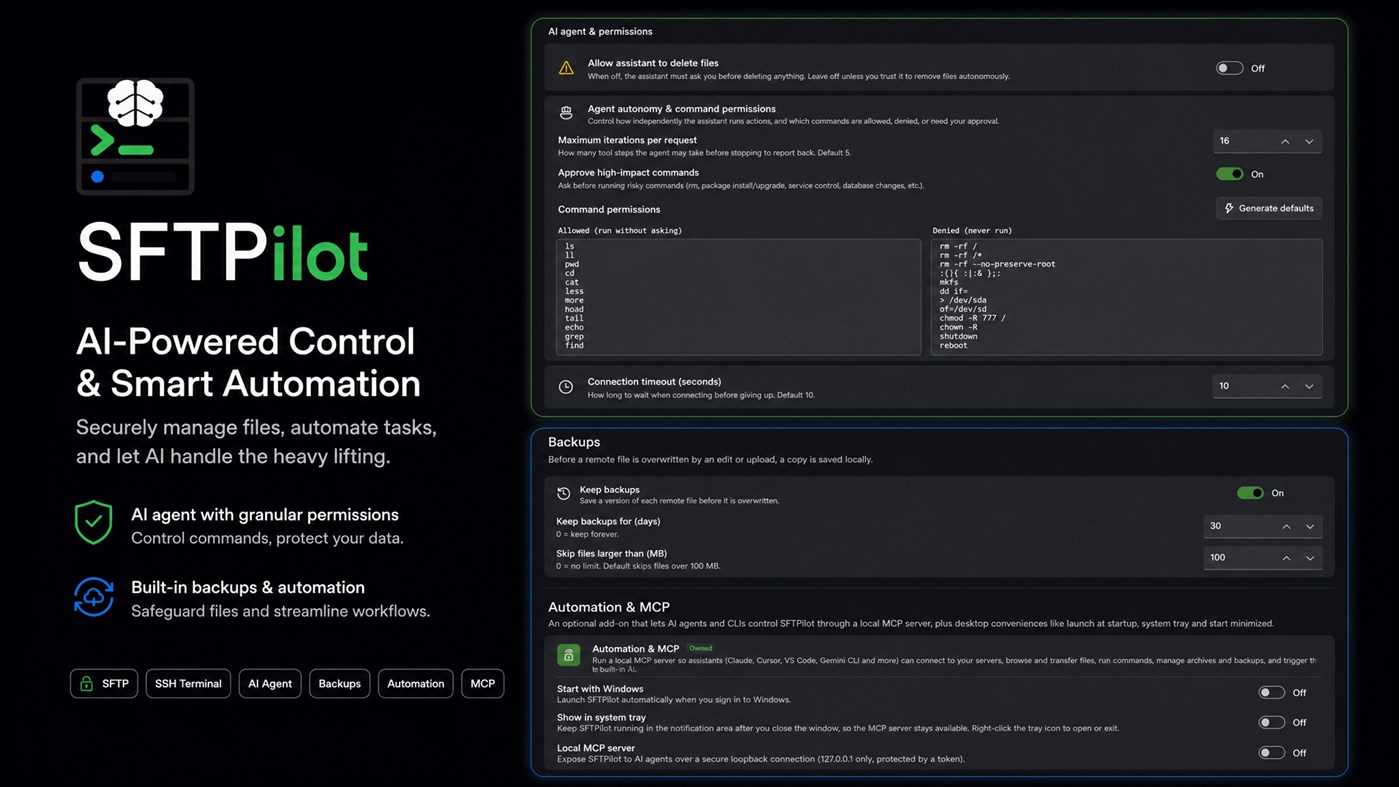The image size is (1399, 787).
Task: Enable the Local MCP server switch
Action: (x=1271, y=753)
